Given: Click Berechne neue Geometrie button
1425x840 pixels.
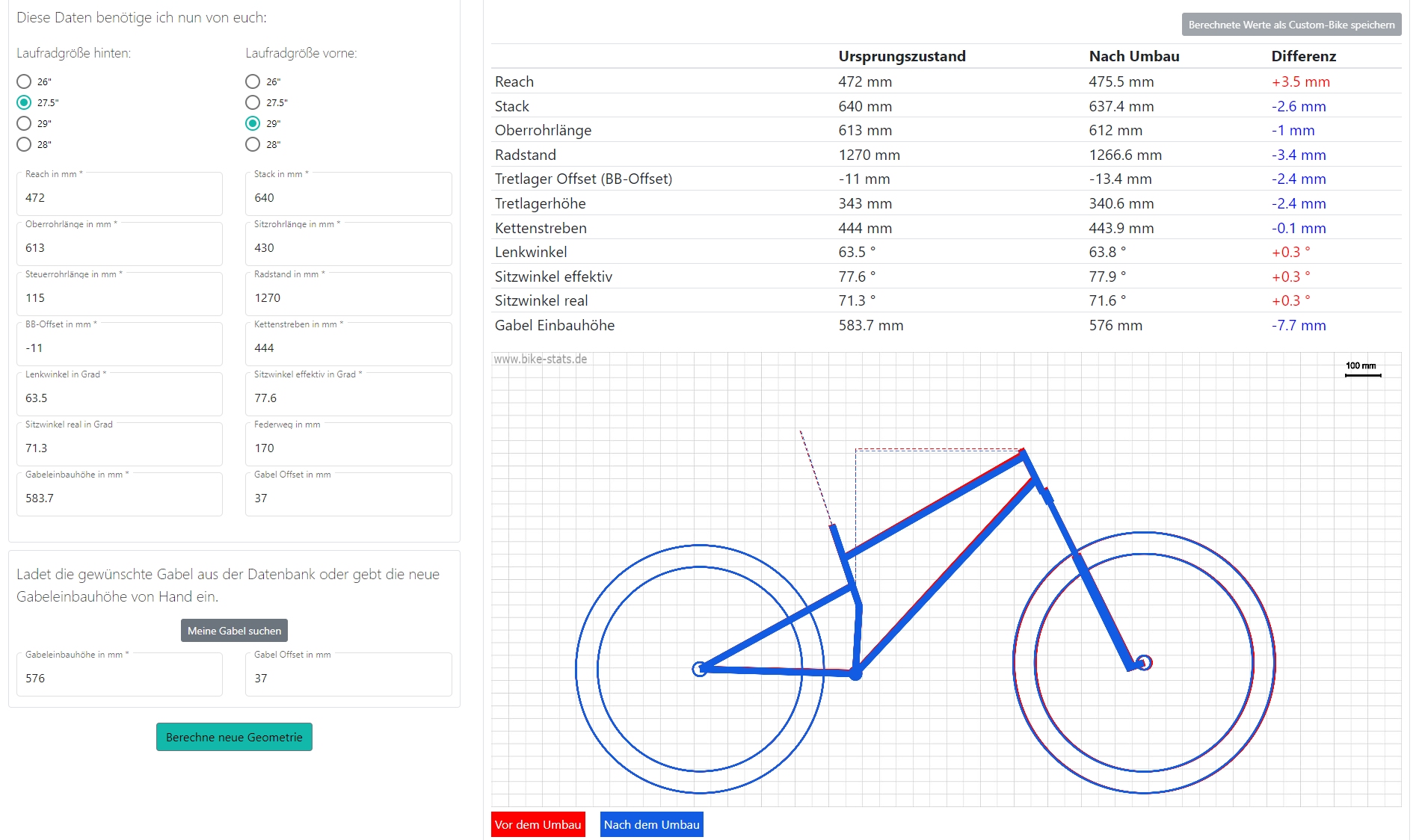Looking at the screenshot, I should pyautogui.click(x=234, y=737).
